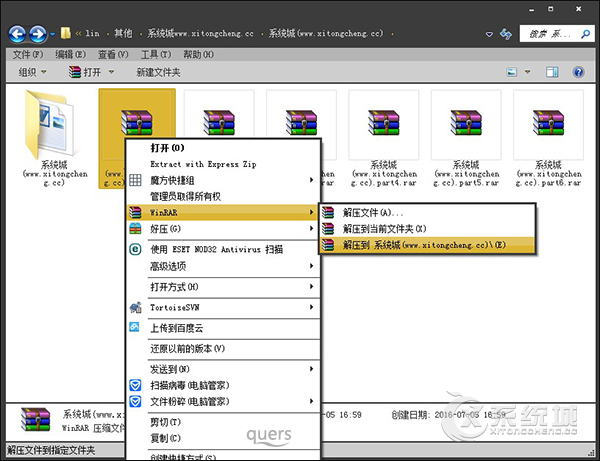
Task: Choose 上传到百度云
Action: click(x=223, y=328)
